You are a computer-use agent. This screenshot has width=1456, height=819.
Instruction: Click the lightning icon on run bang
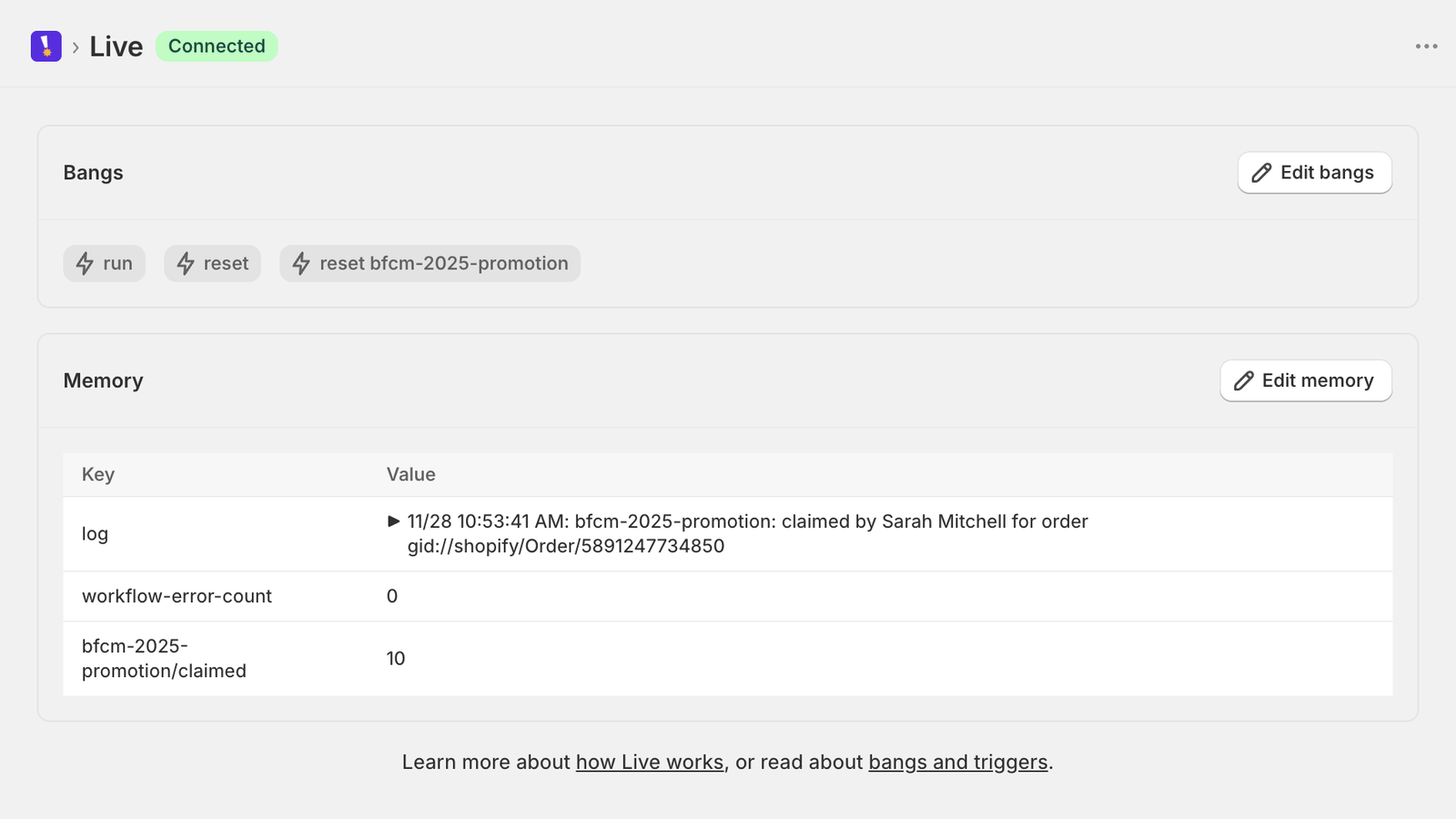coord(85,264)
